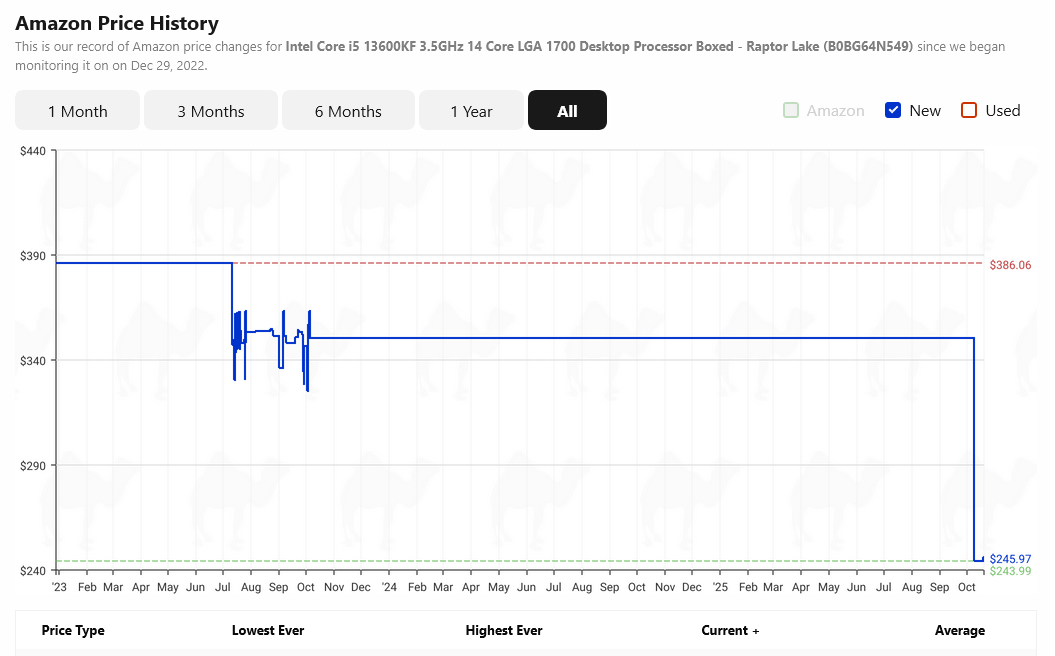Click the $290 y-axis label

[33, 466]
